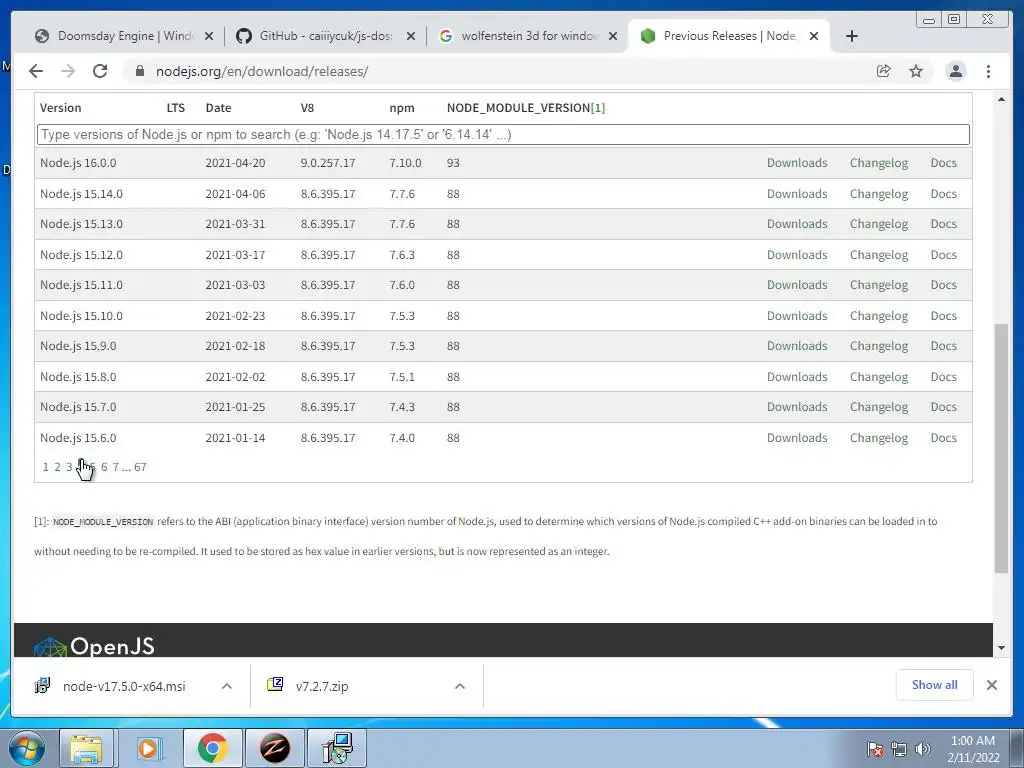Go to pagination page 2
The width and height of the screenshot is (1024, 768).
pyautogui.click(x=57, y=467)
